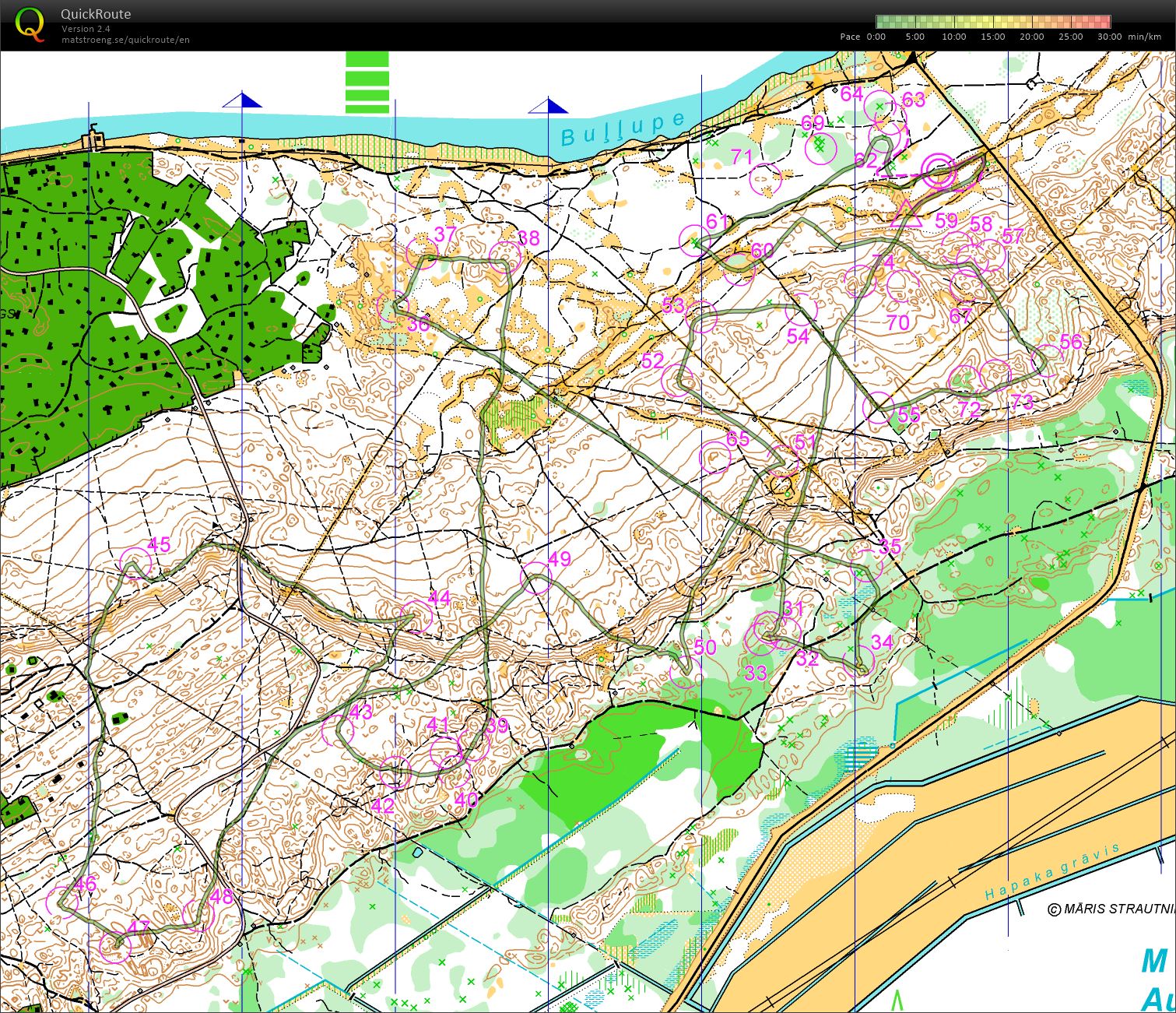The image size is (1176, 1013).
Task: Open the matstroeng.se/quickroute/en link
Action: coord(125,40)
